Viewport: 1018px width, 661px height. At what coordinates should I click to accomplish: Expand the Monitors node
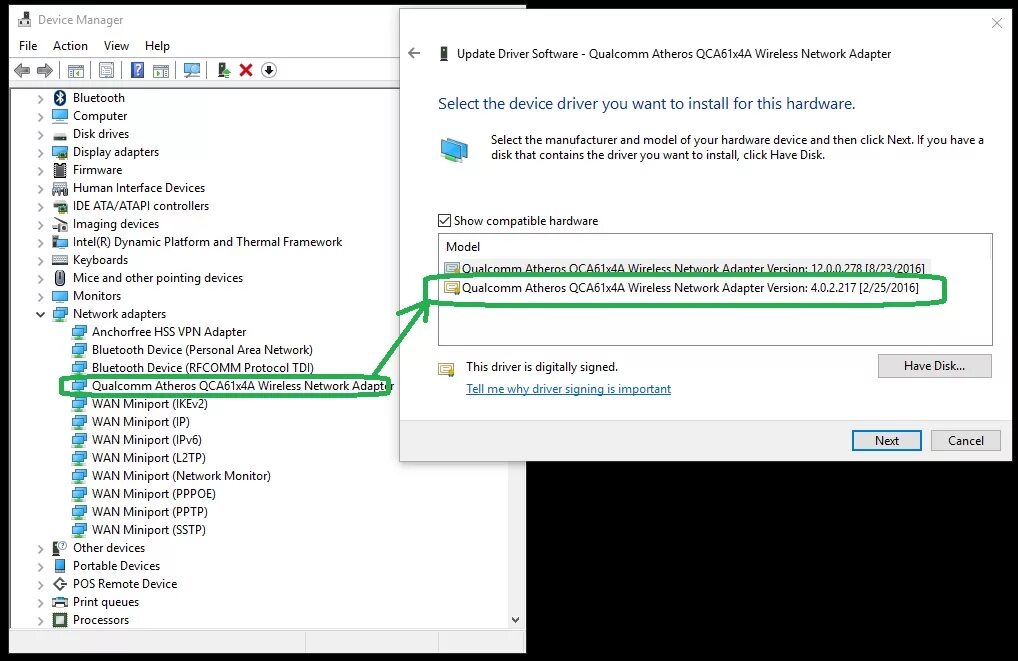[40, 297]
